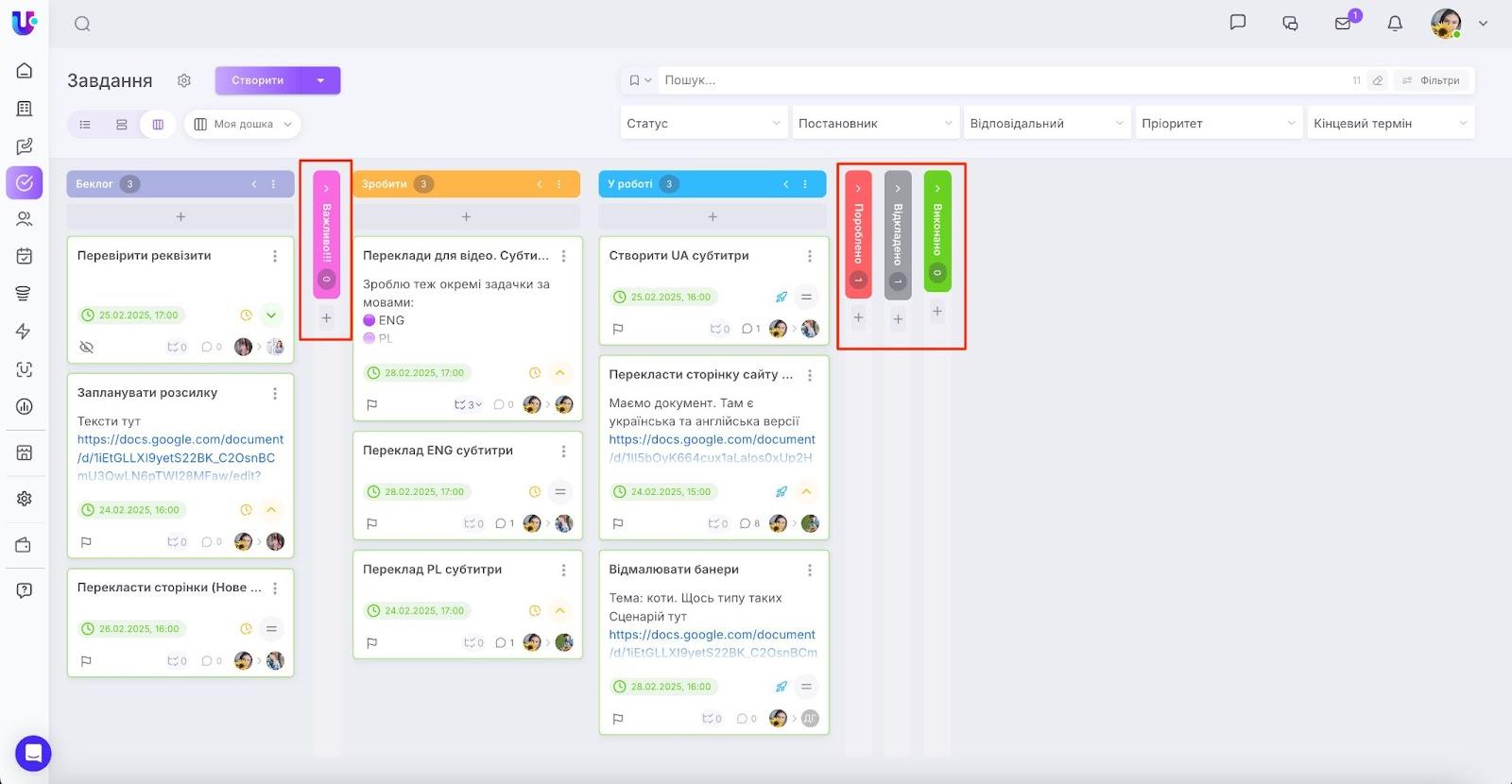Open the Пріоритет filter dropdown
The width and height of the screenshot is (1512, 784).
pyautogui.click(x=1219, y=124)
